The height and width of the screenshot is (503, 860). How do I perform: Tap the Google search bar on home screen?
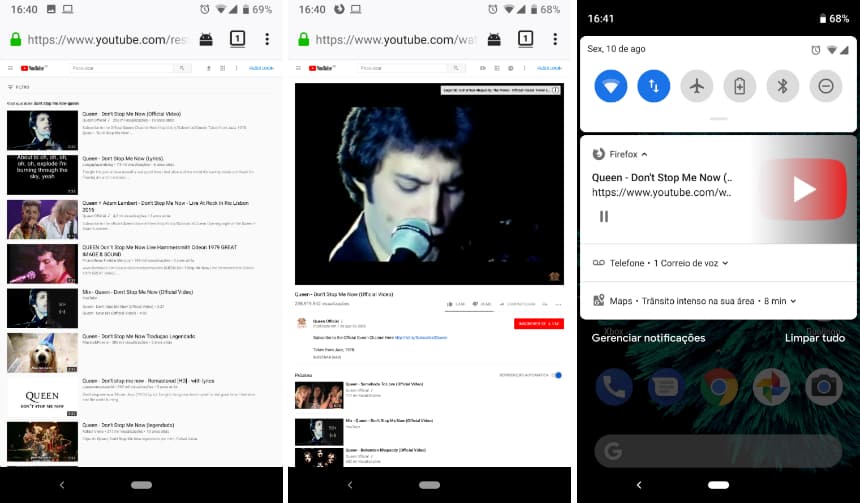718,451
